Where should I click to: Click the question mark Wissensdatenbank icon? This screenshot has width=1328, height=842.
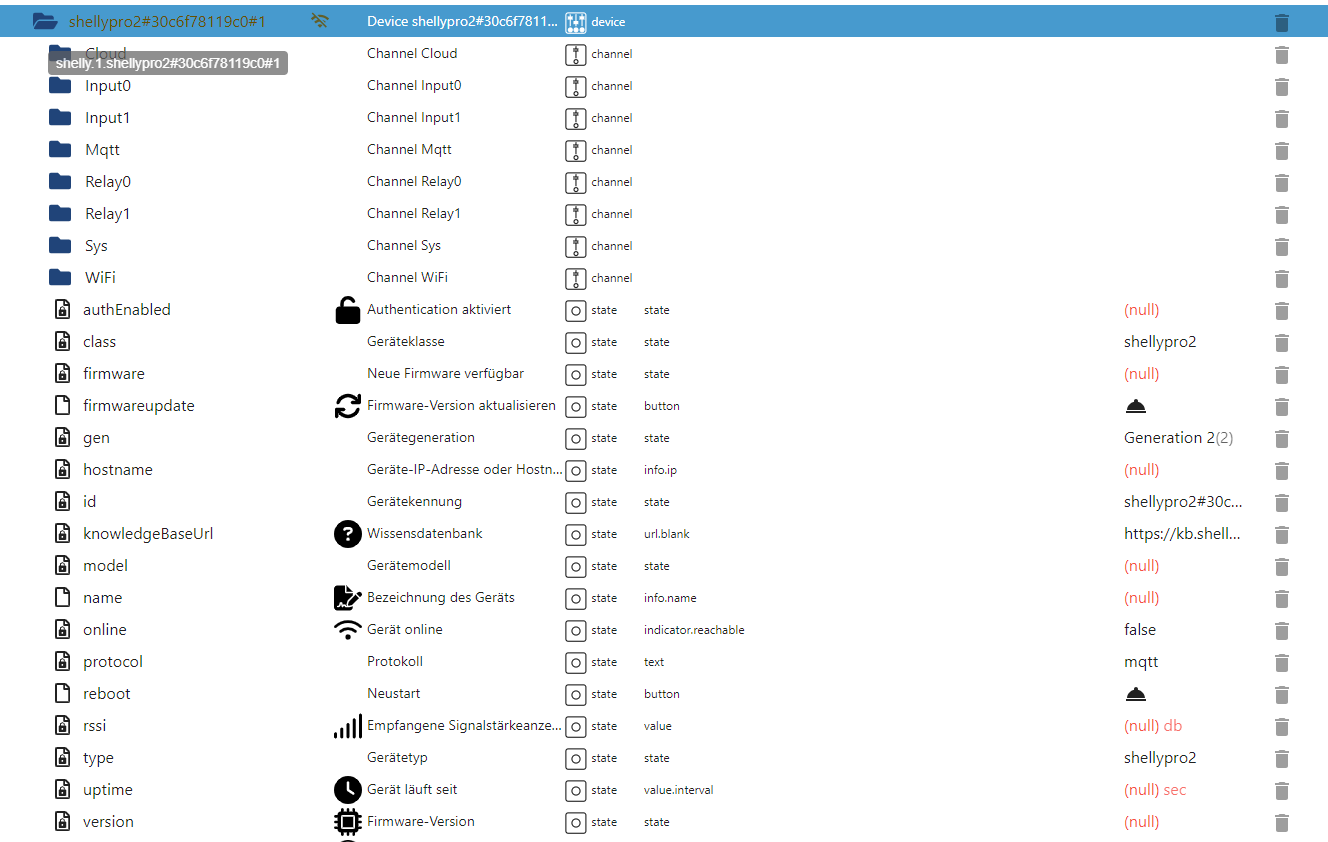click(347, 534)
